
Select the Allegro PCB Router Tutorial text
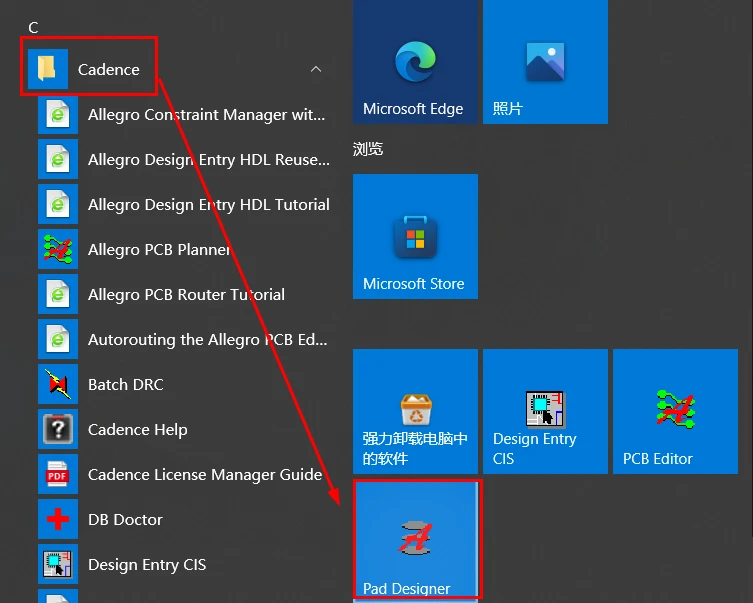point(186,294)
